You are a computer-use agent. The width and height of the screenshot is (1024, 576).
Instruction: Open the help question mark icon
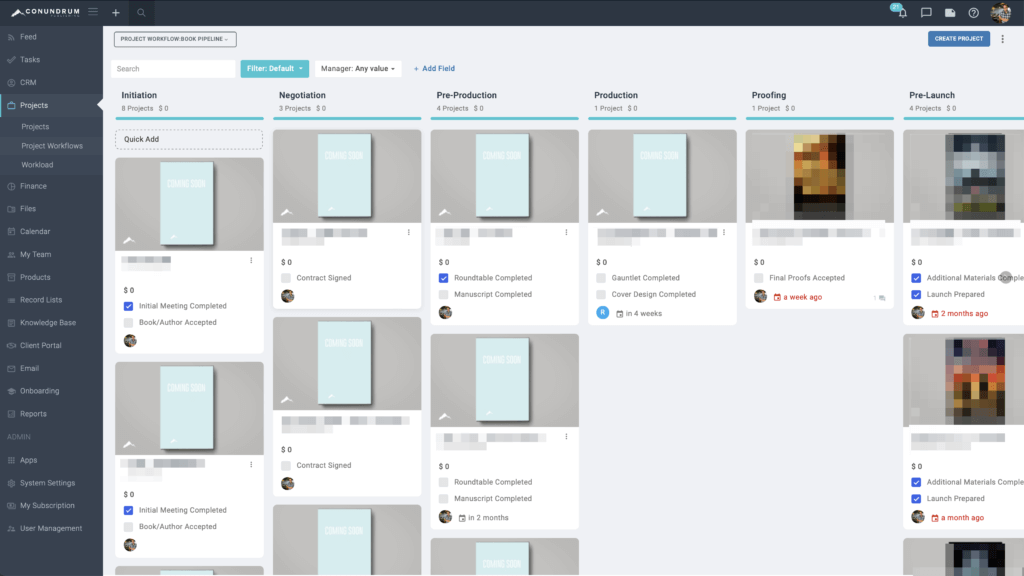point(974,12)
